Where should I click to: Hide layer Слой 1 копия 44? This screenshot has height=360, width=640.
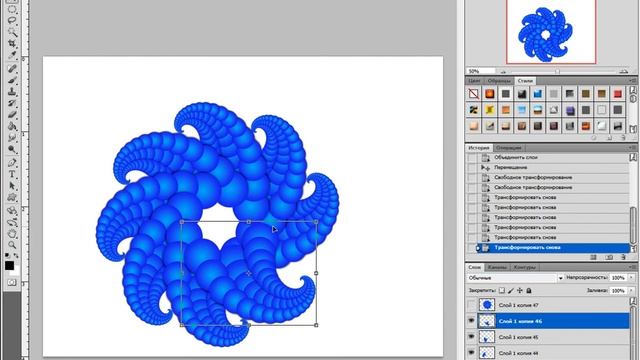point(471,353)
